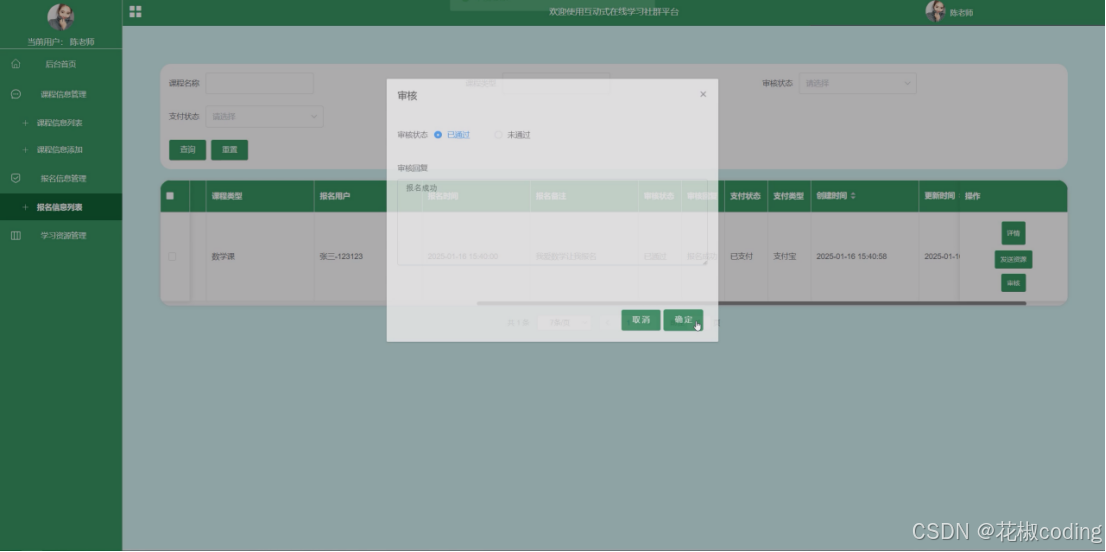This screenshot has height=552, width=1106.
Task: Check the 数学课 row checkbox
Action: click(172, 257)
